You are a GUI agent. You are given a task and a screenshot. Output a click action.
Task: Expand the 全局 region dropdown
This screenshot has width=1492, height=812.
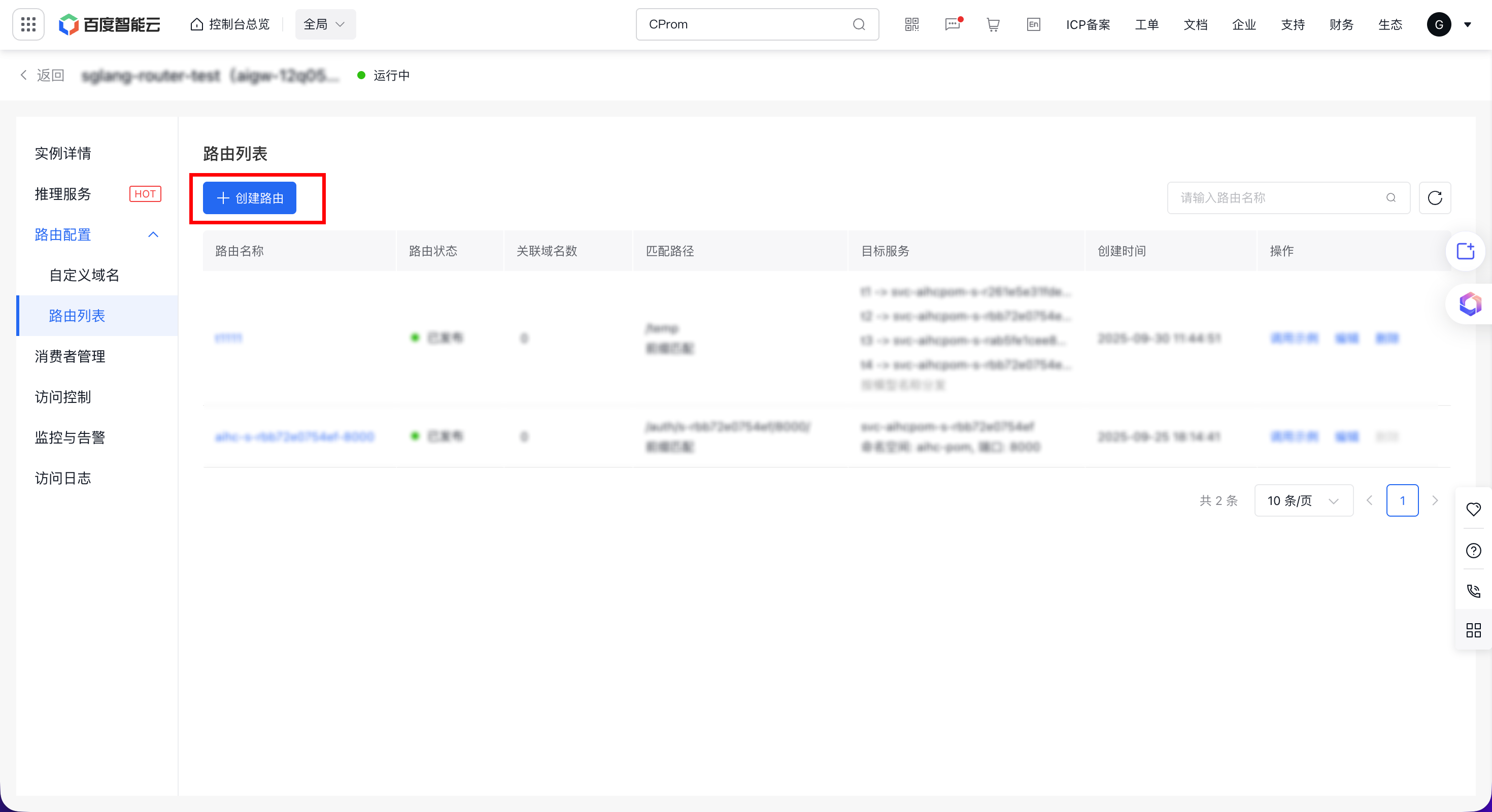click(x=325, y=24)
